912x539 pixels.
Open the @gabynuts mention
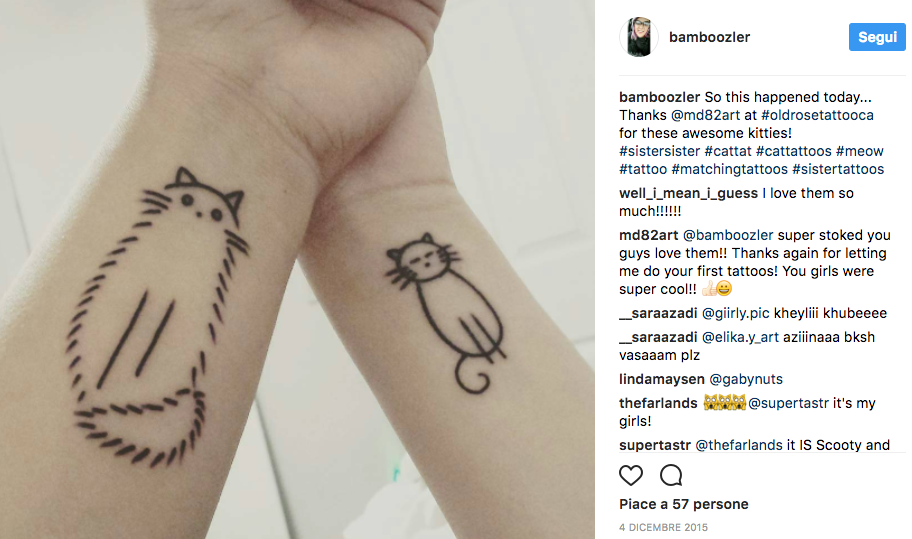(746, 379)
